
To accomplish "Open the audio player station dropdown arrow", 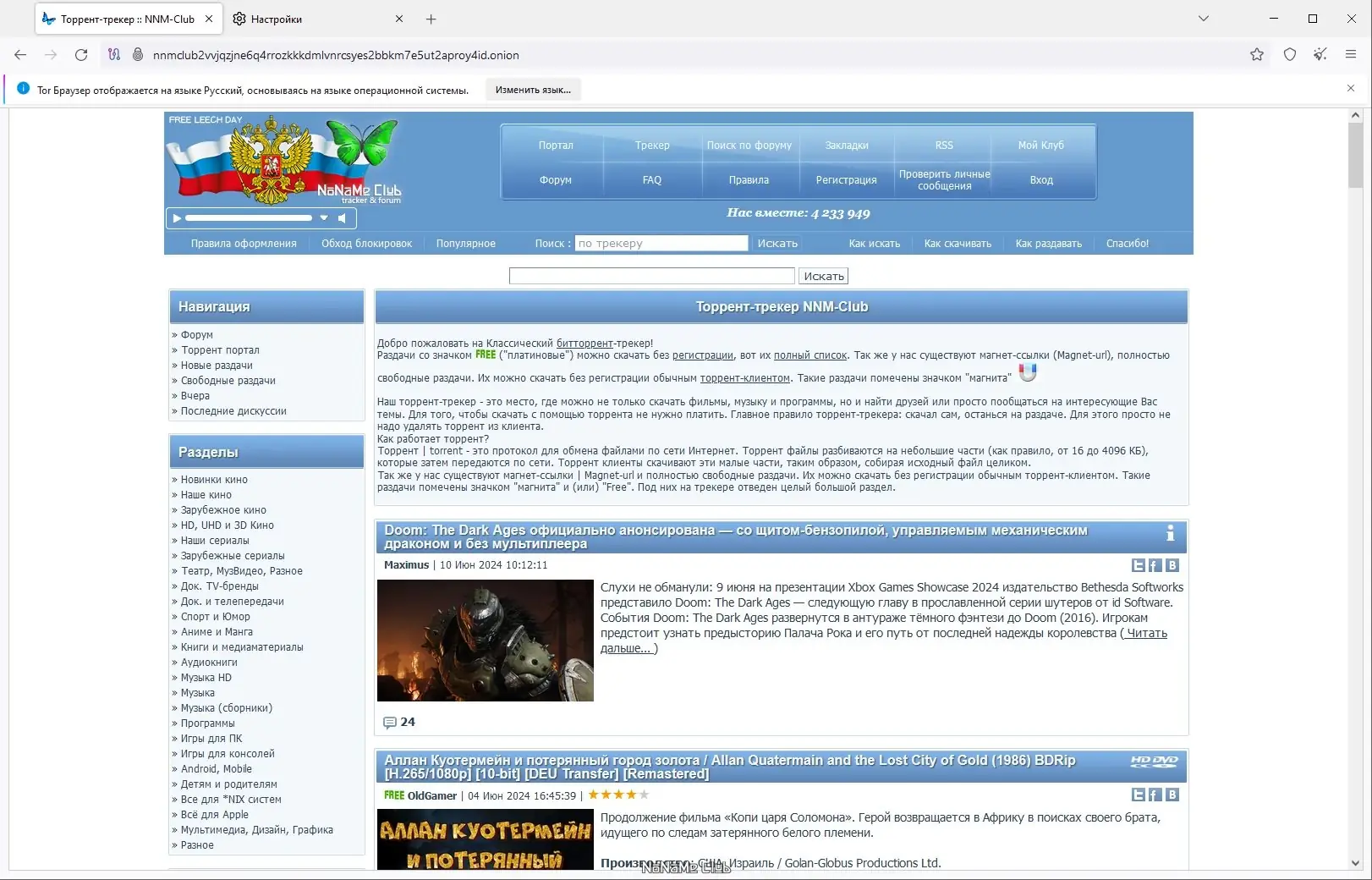I will 324,218.
